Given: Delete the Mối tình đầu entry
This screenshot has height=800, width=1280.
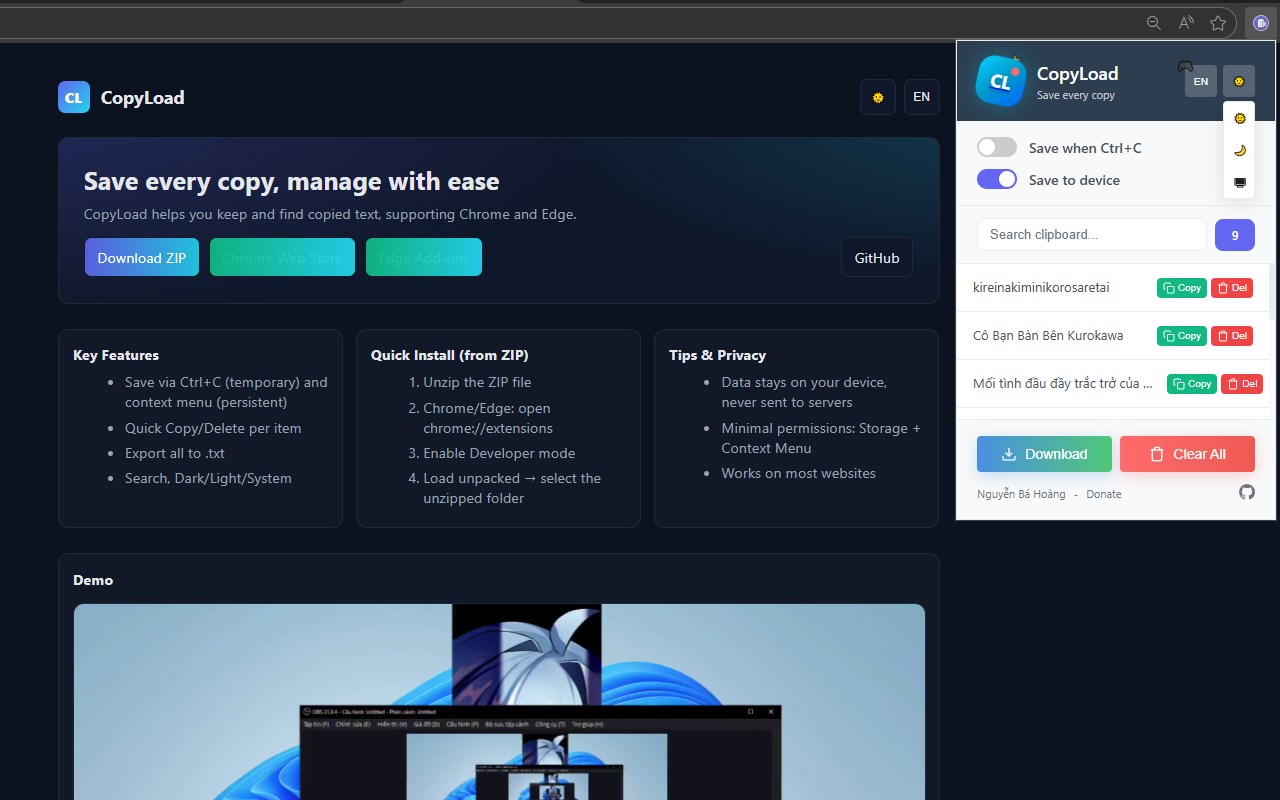Looking at the screenshot, I should [x=1242, y=384].
